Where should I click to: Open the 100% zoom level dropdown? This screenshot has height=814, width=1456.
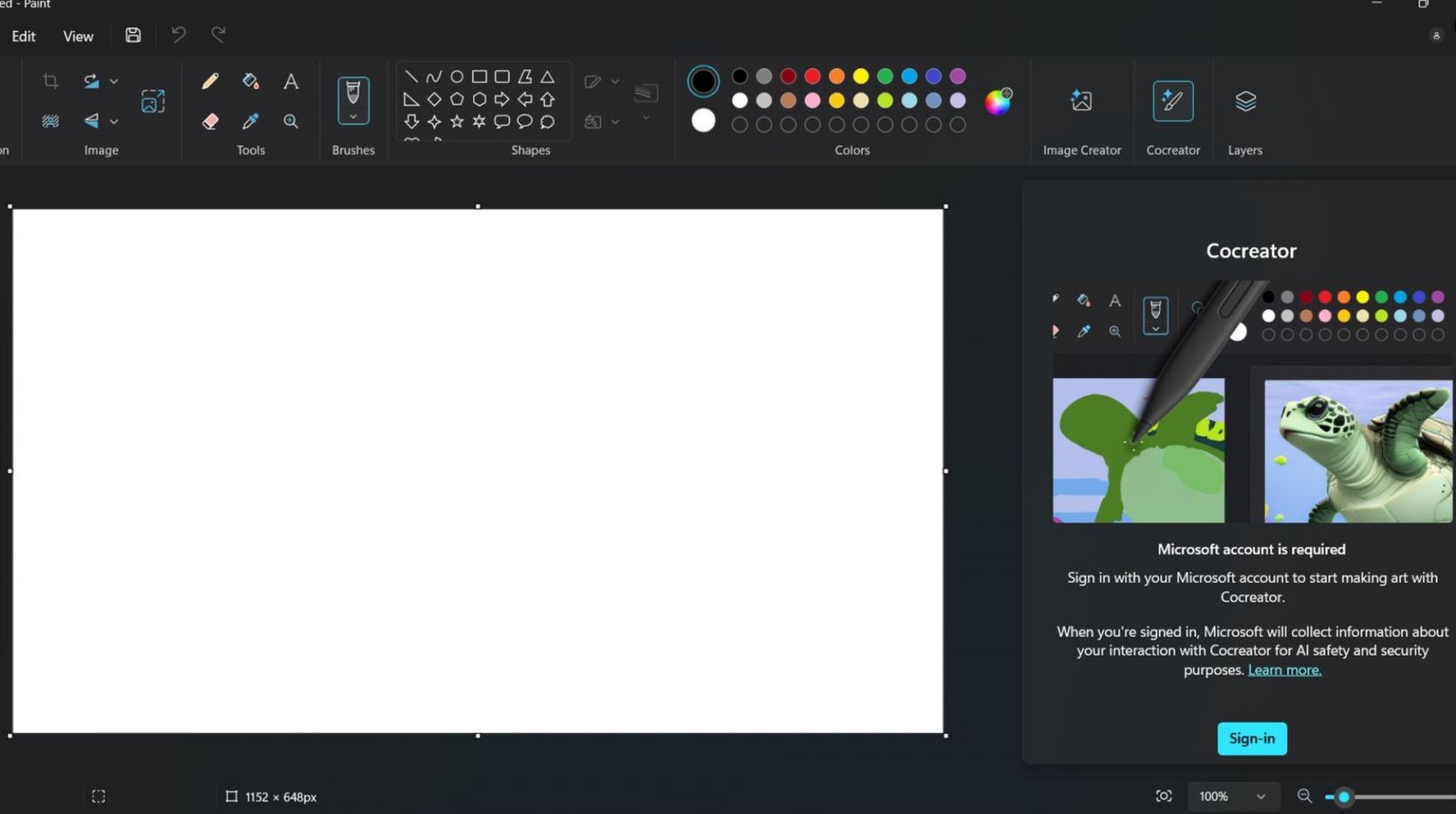point(1260,797)
